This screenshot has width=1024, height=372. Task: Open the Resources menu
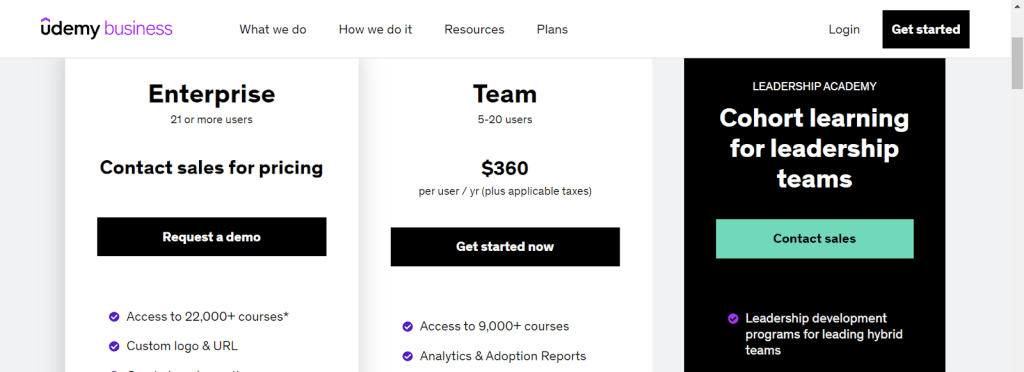[x=474, y=29]
